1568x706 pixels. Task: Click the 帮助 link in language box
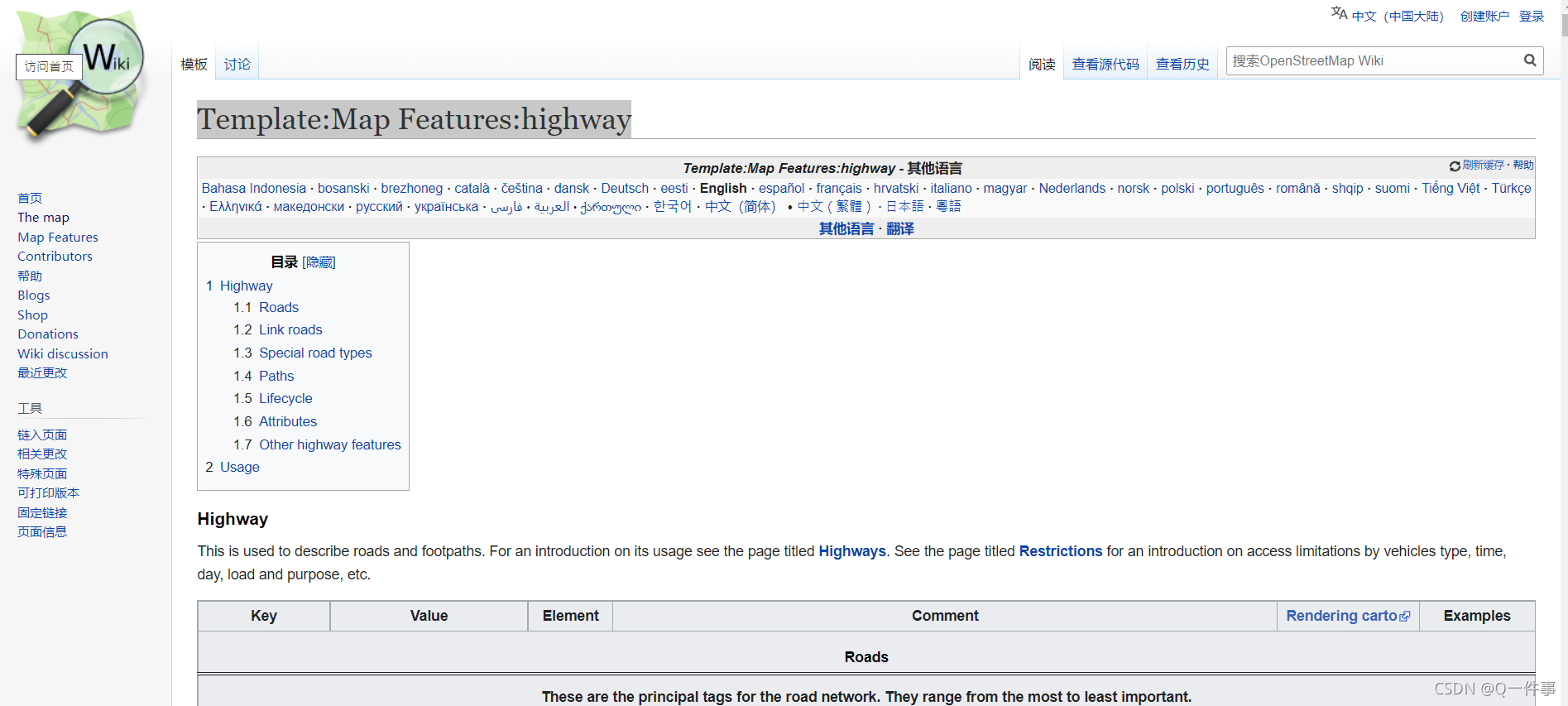(x=1523, y=165)
